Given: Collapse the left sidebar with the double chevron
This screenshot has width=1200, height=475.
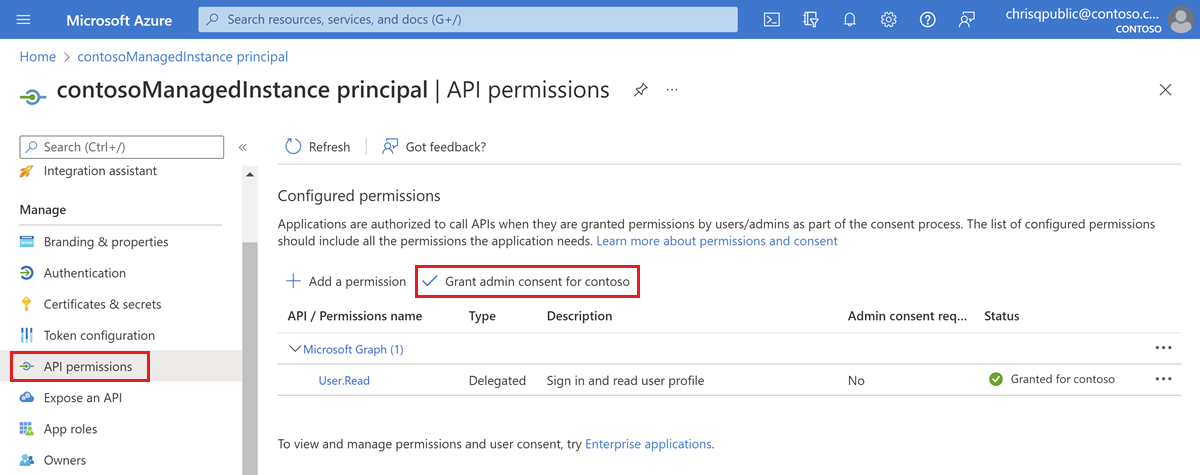Looking at the screenshot, I should [242, 147].
